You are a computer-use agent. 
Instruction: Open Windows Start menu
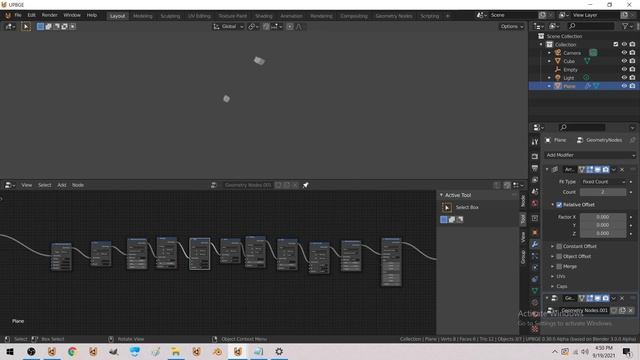(10, 351)
